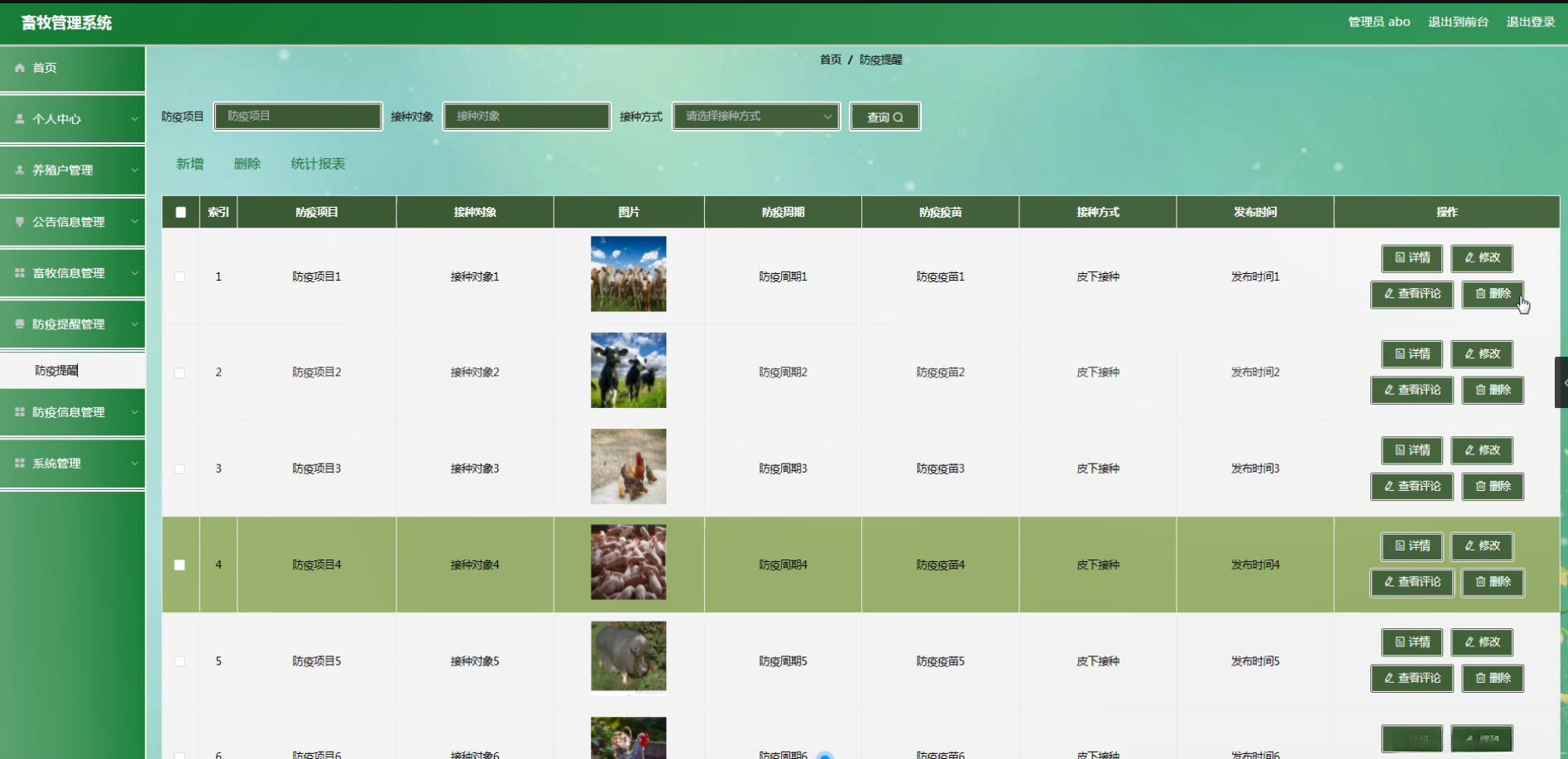Expand the 公告信息管理 menu chevron
The image size is (1568, 759).
click(x=134, y=222)
